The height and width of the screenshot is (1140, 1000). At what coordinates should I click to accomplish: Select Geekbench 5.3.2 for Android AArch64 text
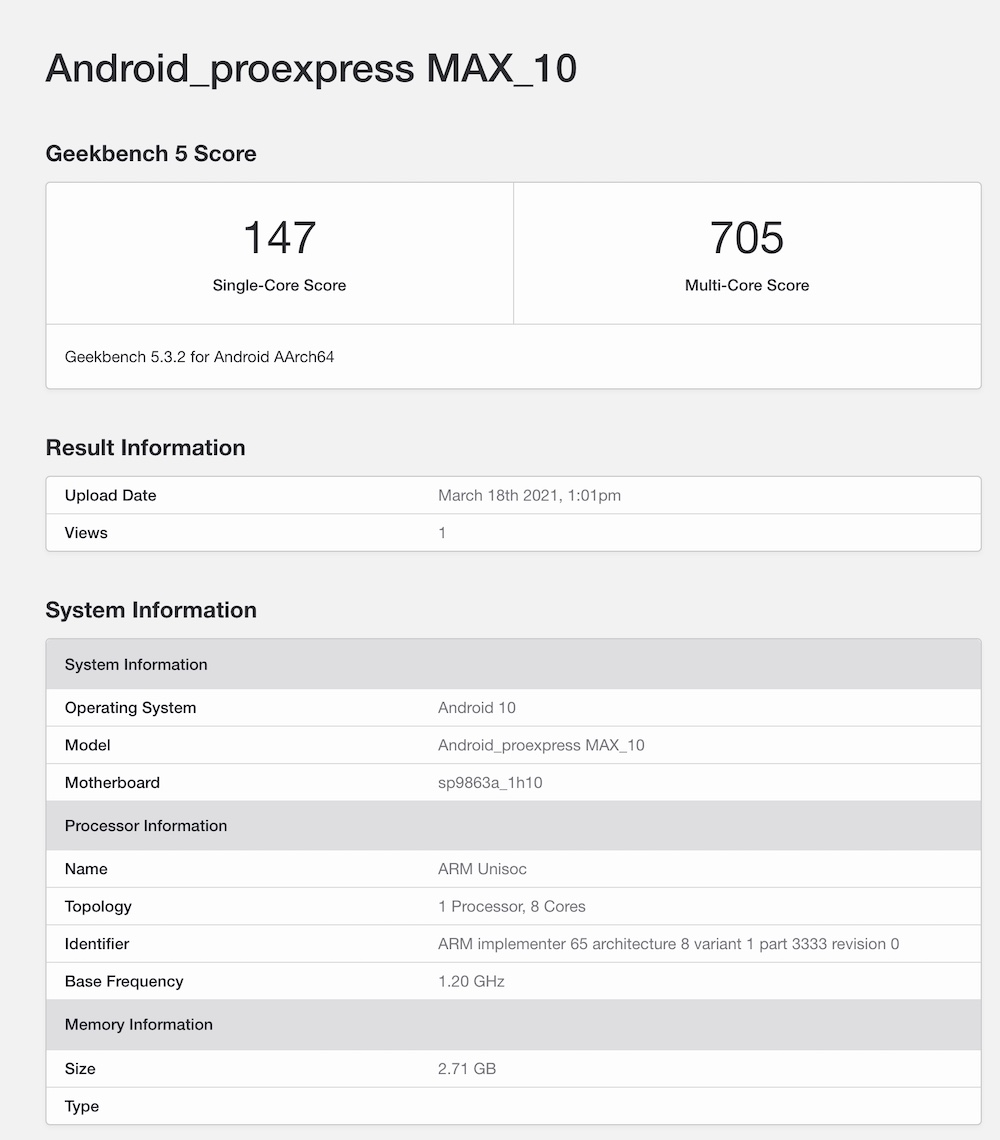coord(199,357)
